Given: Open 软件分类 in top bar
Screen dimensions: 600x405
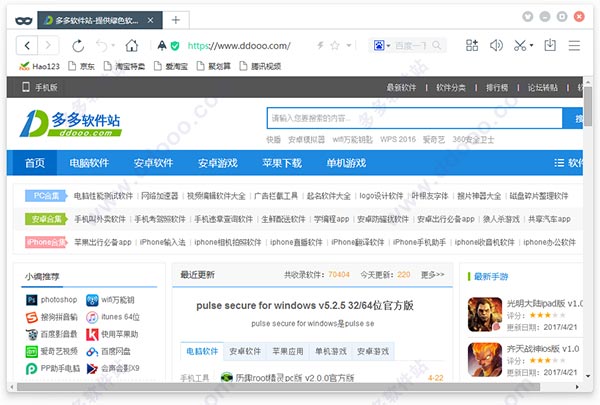Looking at the screenshot, I should [451, 88].
